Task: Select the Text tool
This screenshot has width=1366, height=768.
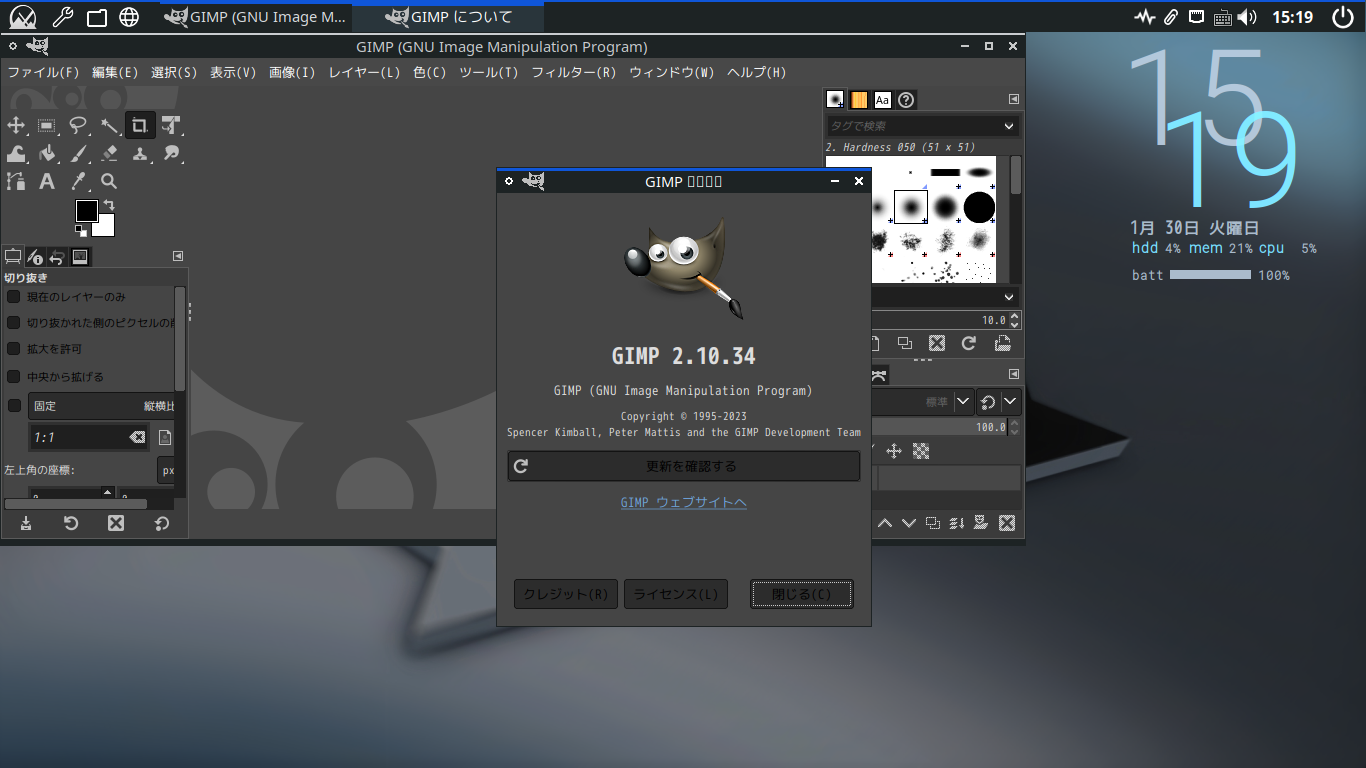Action: coord(47,181)
